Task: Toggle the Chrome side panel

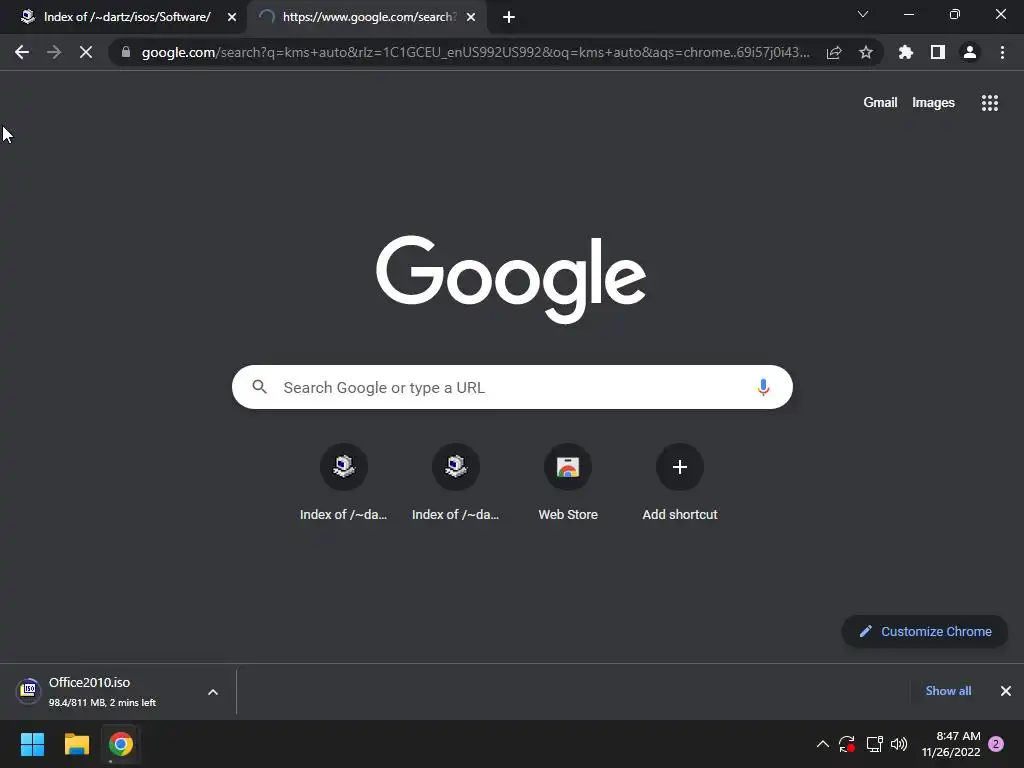Action: 938,52
